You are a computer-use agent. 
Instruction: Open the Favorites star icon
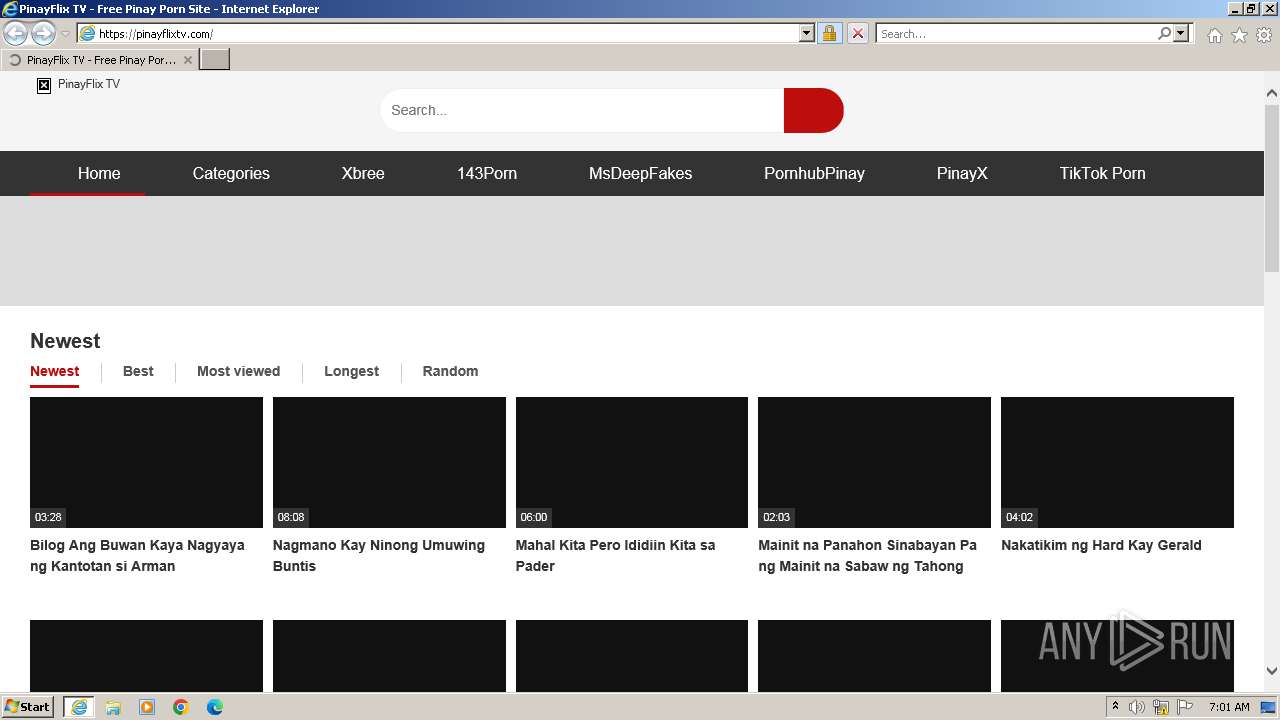pyautogui.click(x=1239, y=35)
